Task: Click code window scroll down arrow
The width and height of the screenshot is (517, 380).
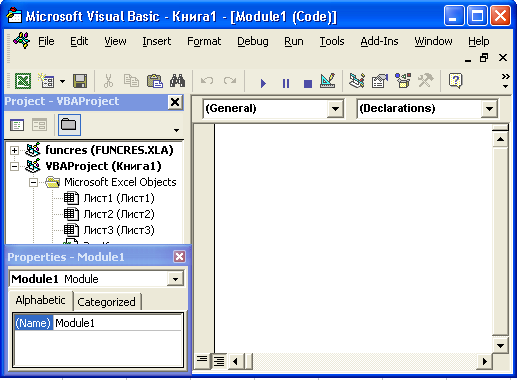Action: click(500, 346)
